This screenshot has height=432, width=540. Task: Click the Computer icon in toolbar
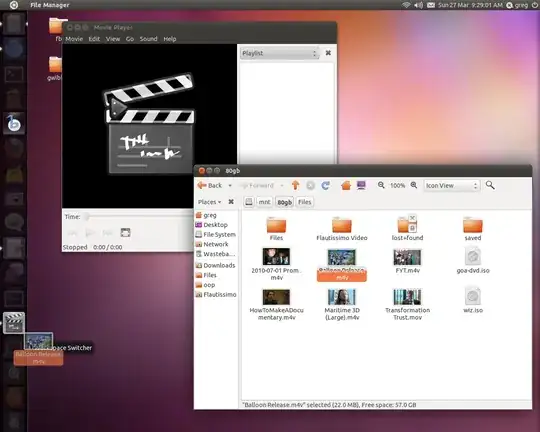pos(361,185)
